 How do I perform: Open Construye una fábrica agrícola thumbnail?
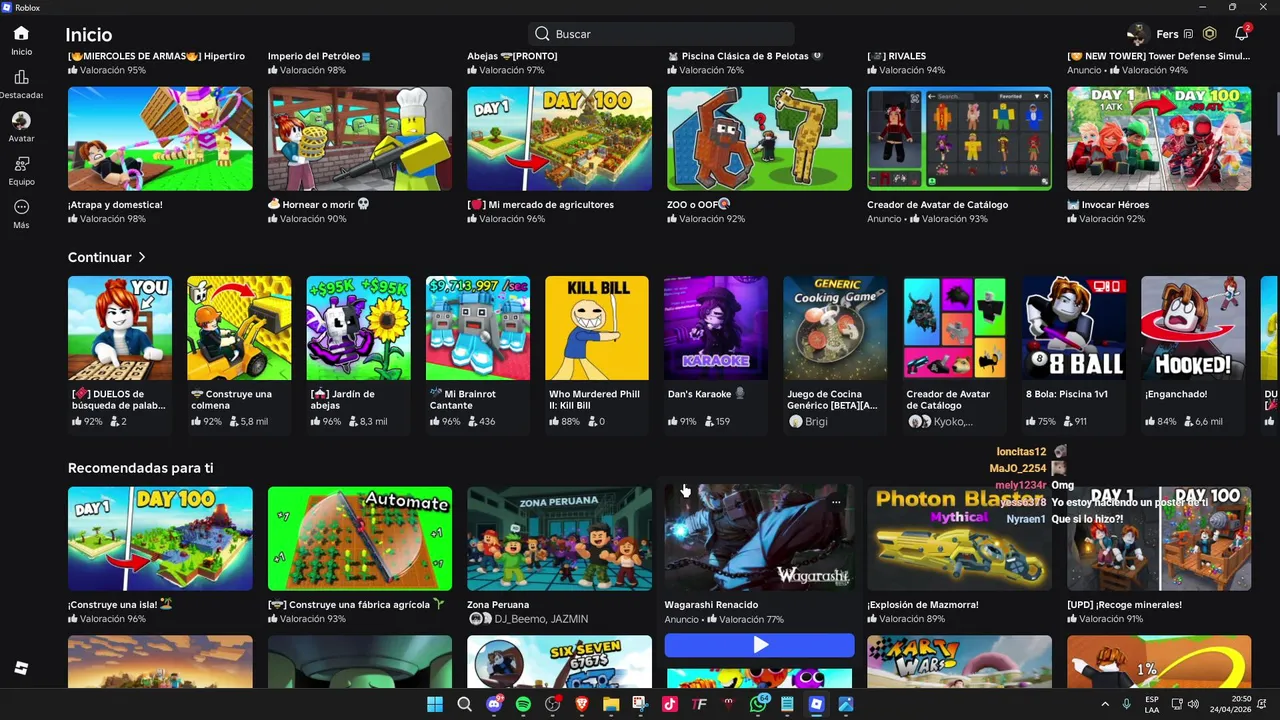(x=360, y=538)
